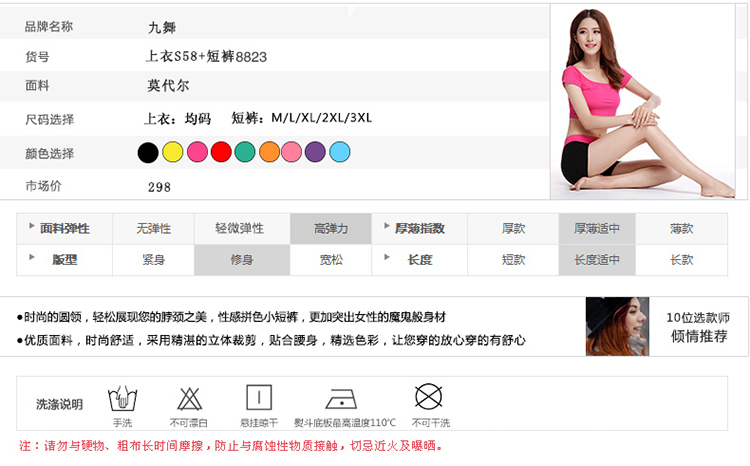Screen dimensions: 750x466
Task: Click the do-not-dry-clean (不可干洗) circle icon
Action: (429, 395)
